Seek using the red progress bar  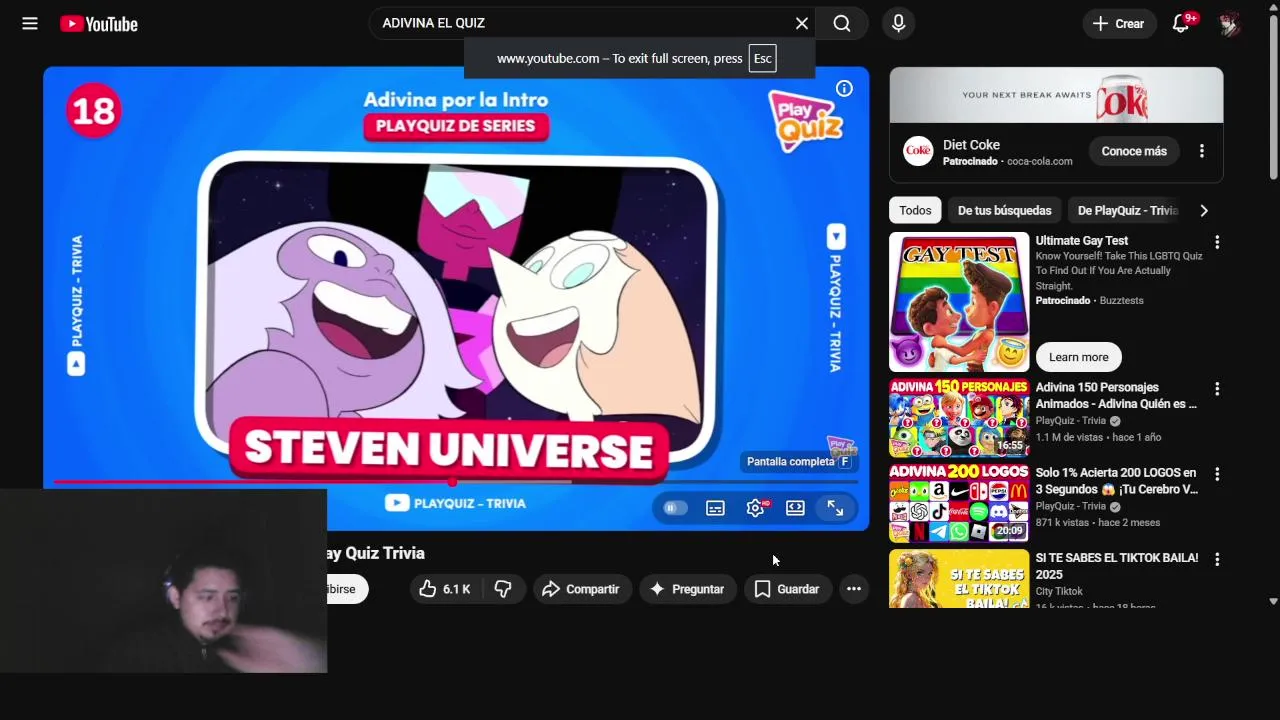(x=455, y=482)
